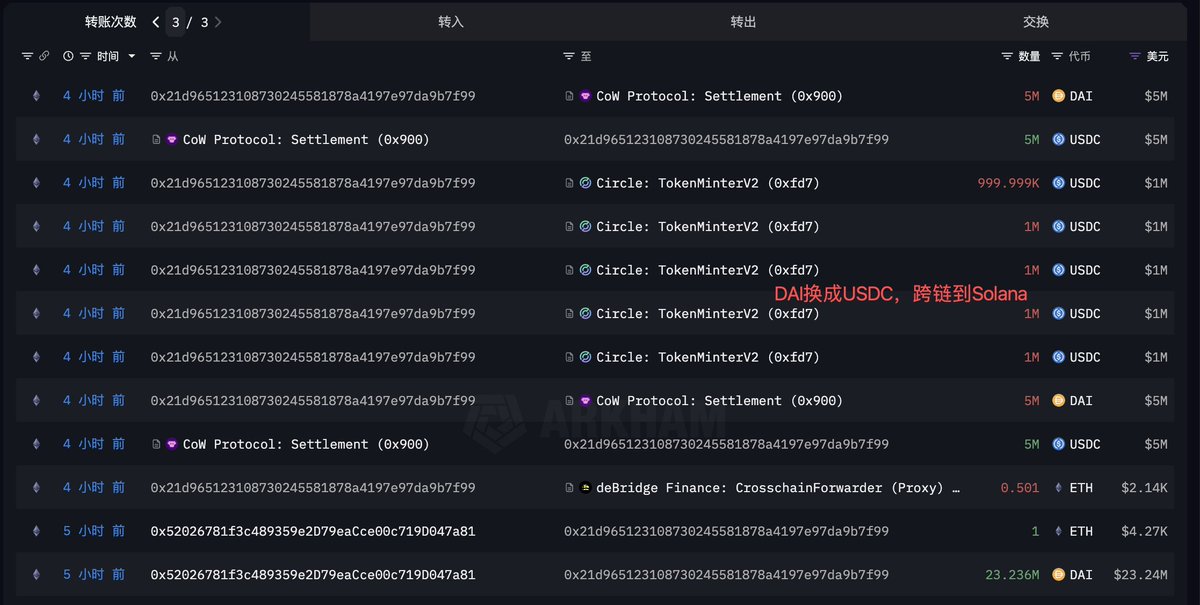This screenshot has height=605, width=1200.
Task: Open sender 0x52026781f3c… in the 23.236M row
Action: coord(313,575)
